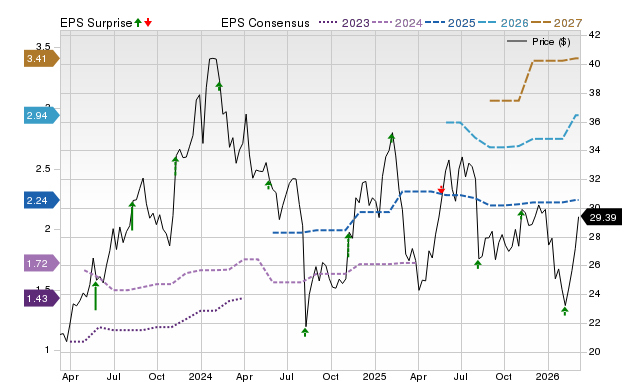
Task: Click the 2.94 light blue value tag
Action: [x=41, y=115]
